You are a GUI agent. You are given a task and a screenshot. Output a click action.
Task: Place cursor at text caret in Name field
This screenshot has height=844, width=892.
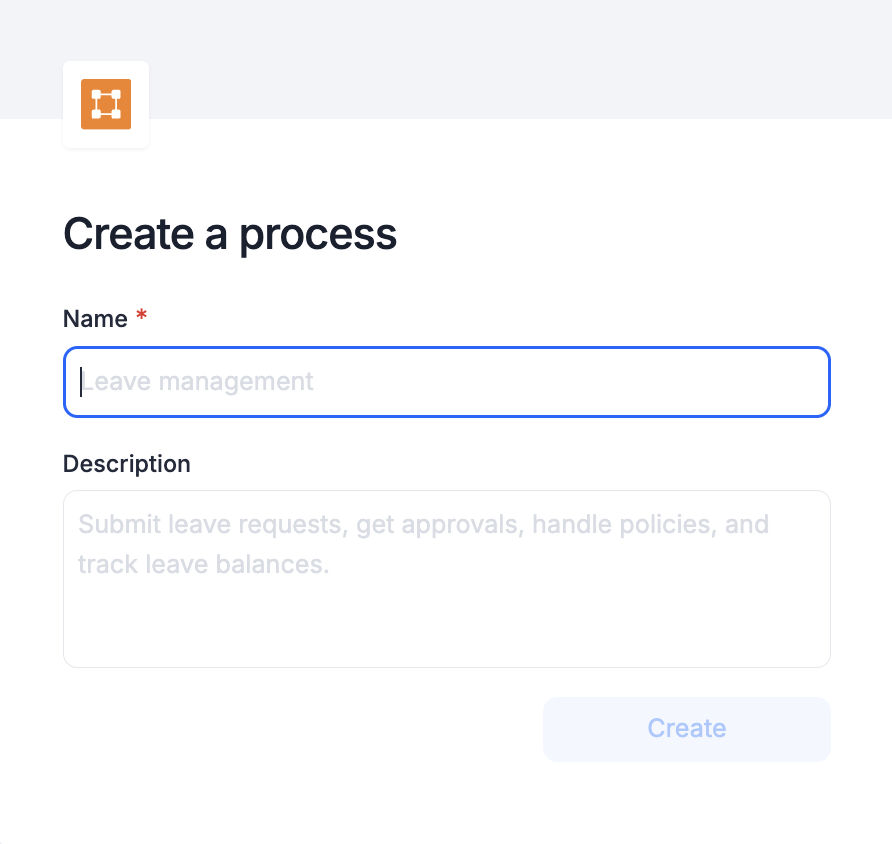[81, 381]
